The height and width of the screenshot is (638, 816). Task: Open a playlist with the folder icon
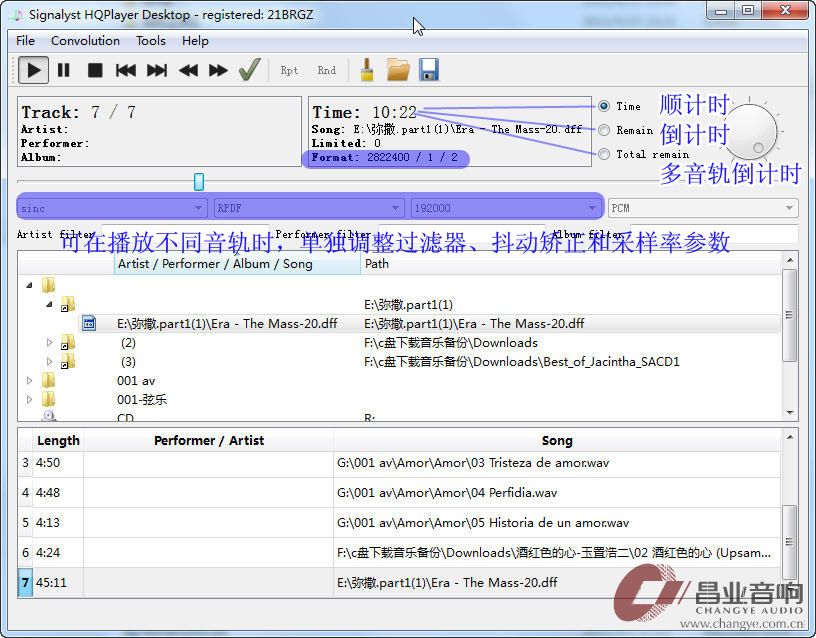click(x=398, y=70)
